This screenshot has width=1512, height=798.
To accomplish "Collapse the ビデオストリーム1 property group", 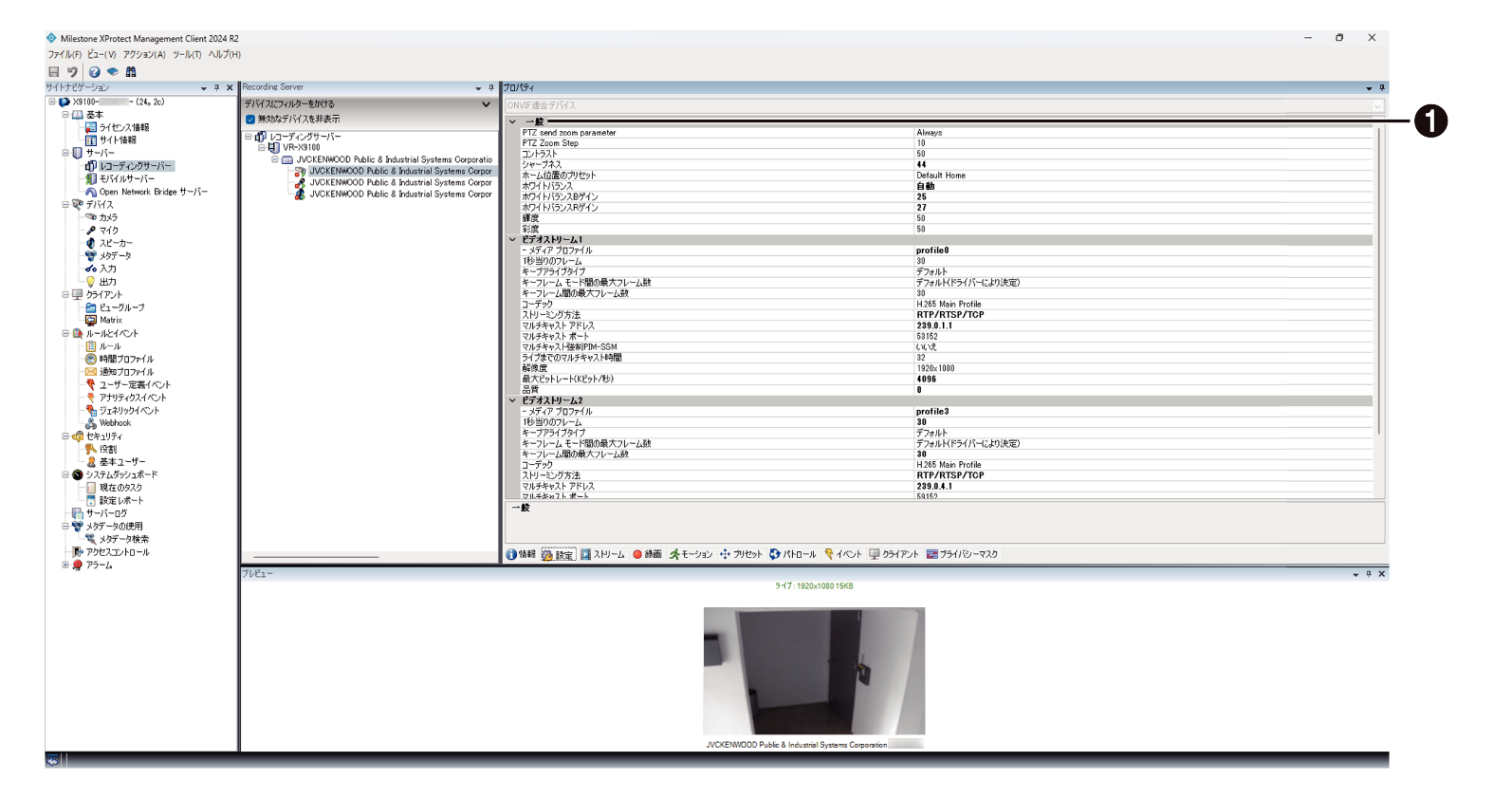I will [513, 240].
